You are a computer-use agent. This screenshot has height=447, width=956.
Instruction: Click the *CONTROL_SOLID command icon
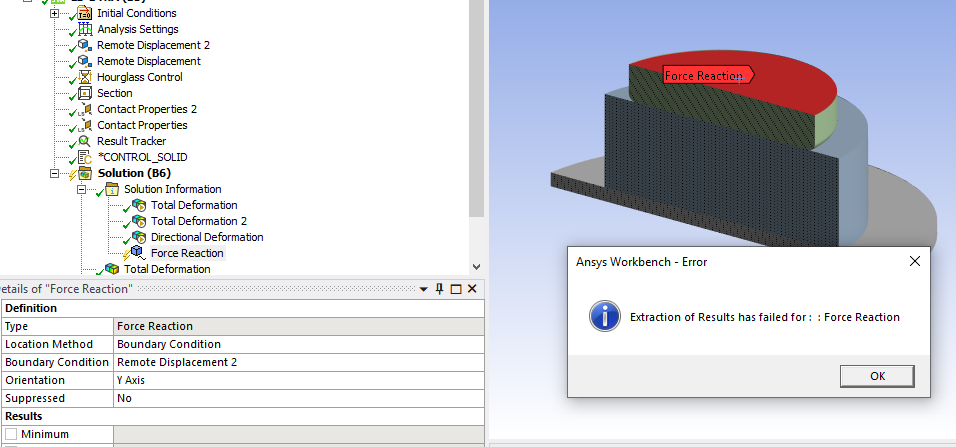[84, 157]
